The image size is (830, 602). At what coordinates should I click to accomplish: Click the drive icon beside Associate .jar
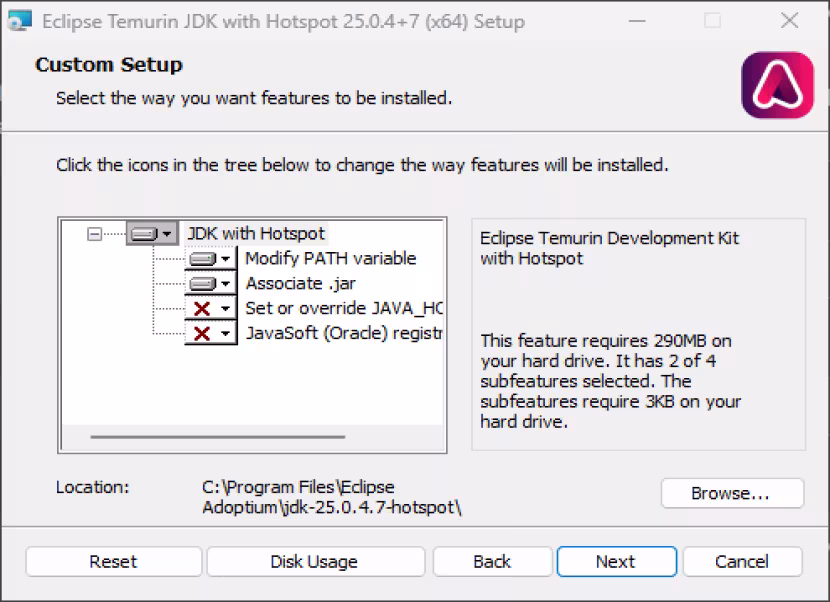coord(202,284)
